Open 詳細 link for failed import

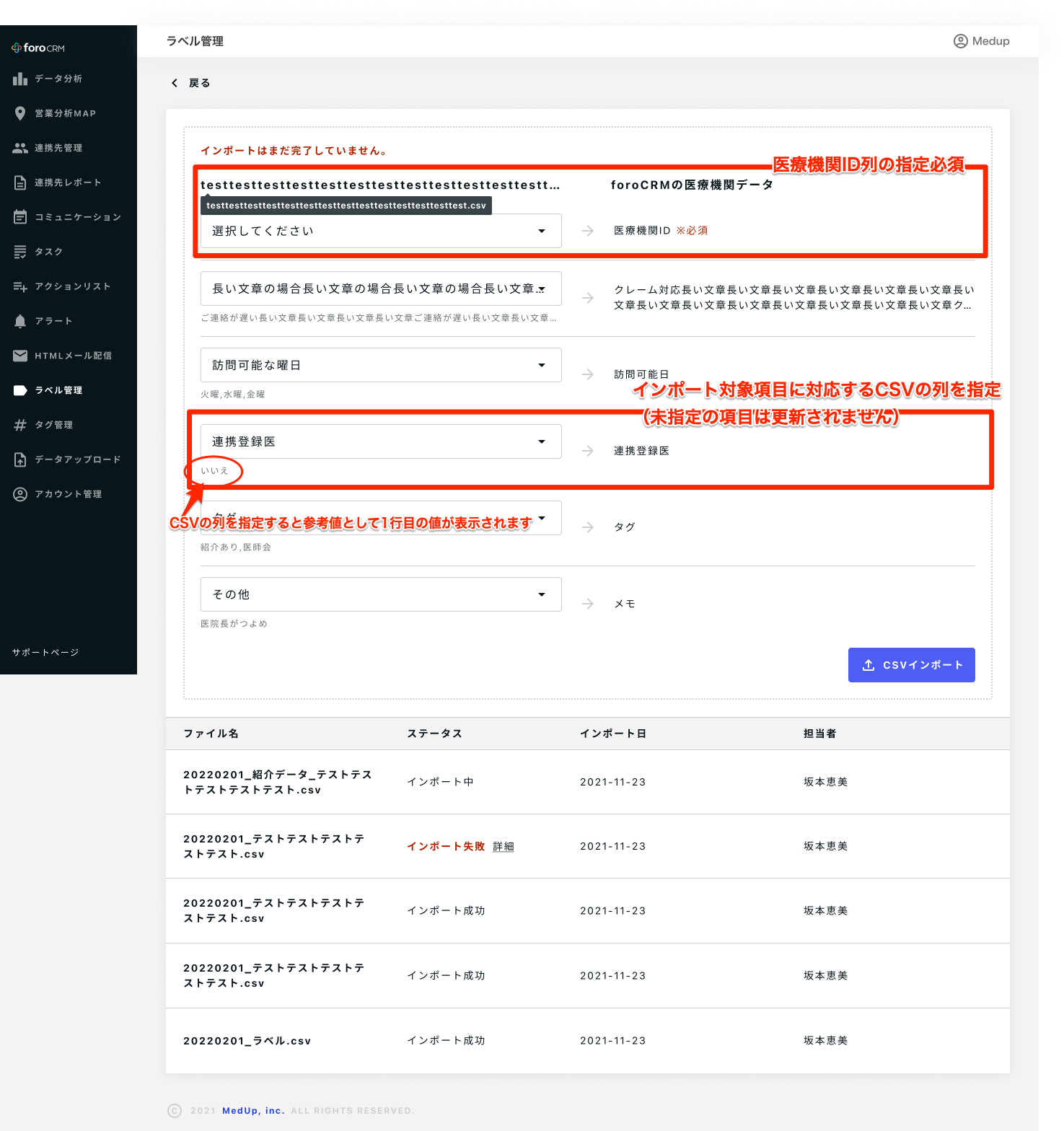pyautogui.click(x=504, y=846)
